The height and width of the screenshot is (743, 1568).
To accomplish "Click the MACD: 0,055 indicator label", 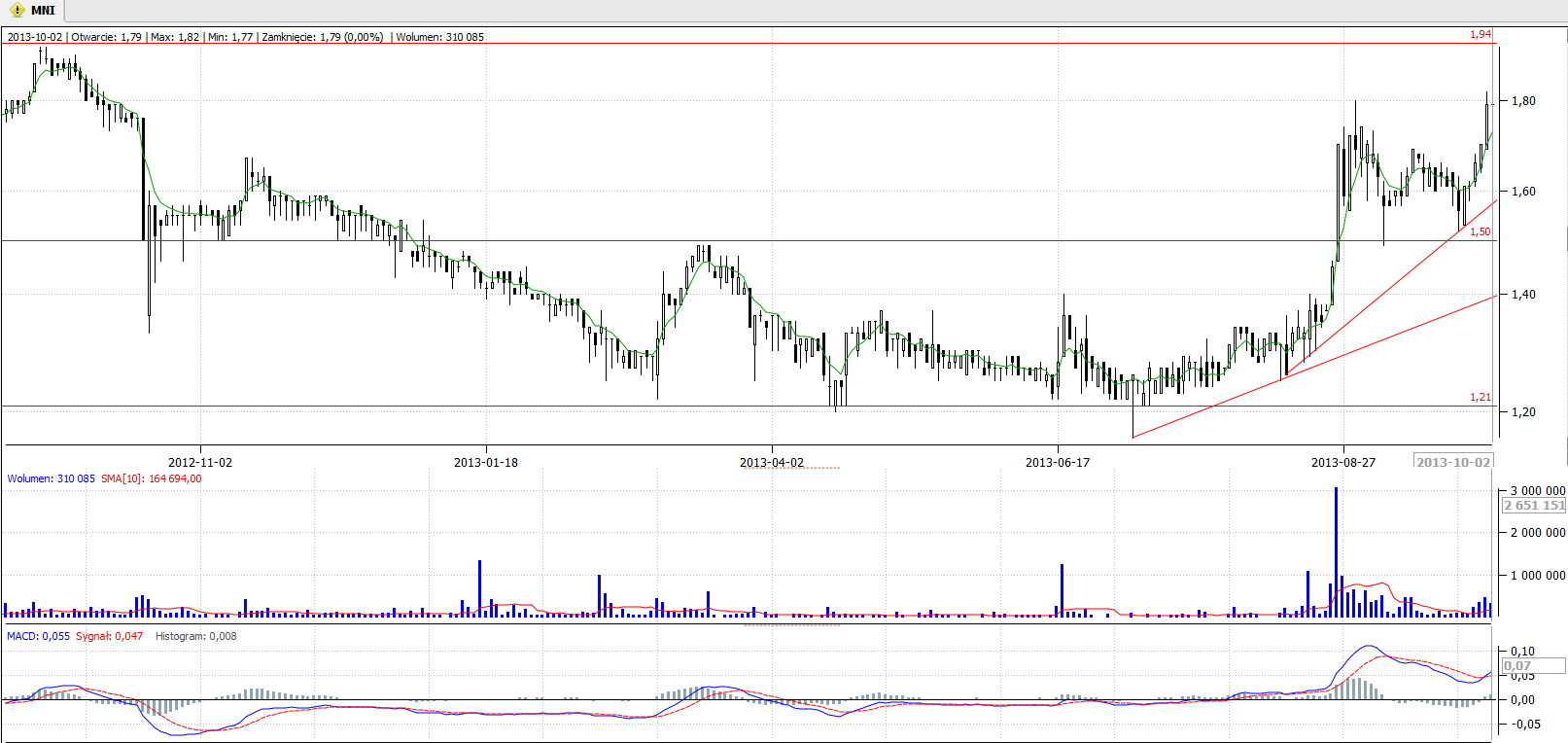I will [x=39, y=636].
